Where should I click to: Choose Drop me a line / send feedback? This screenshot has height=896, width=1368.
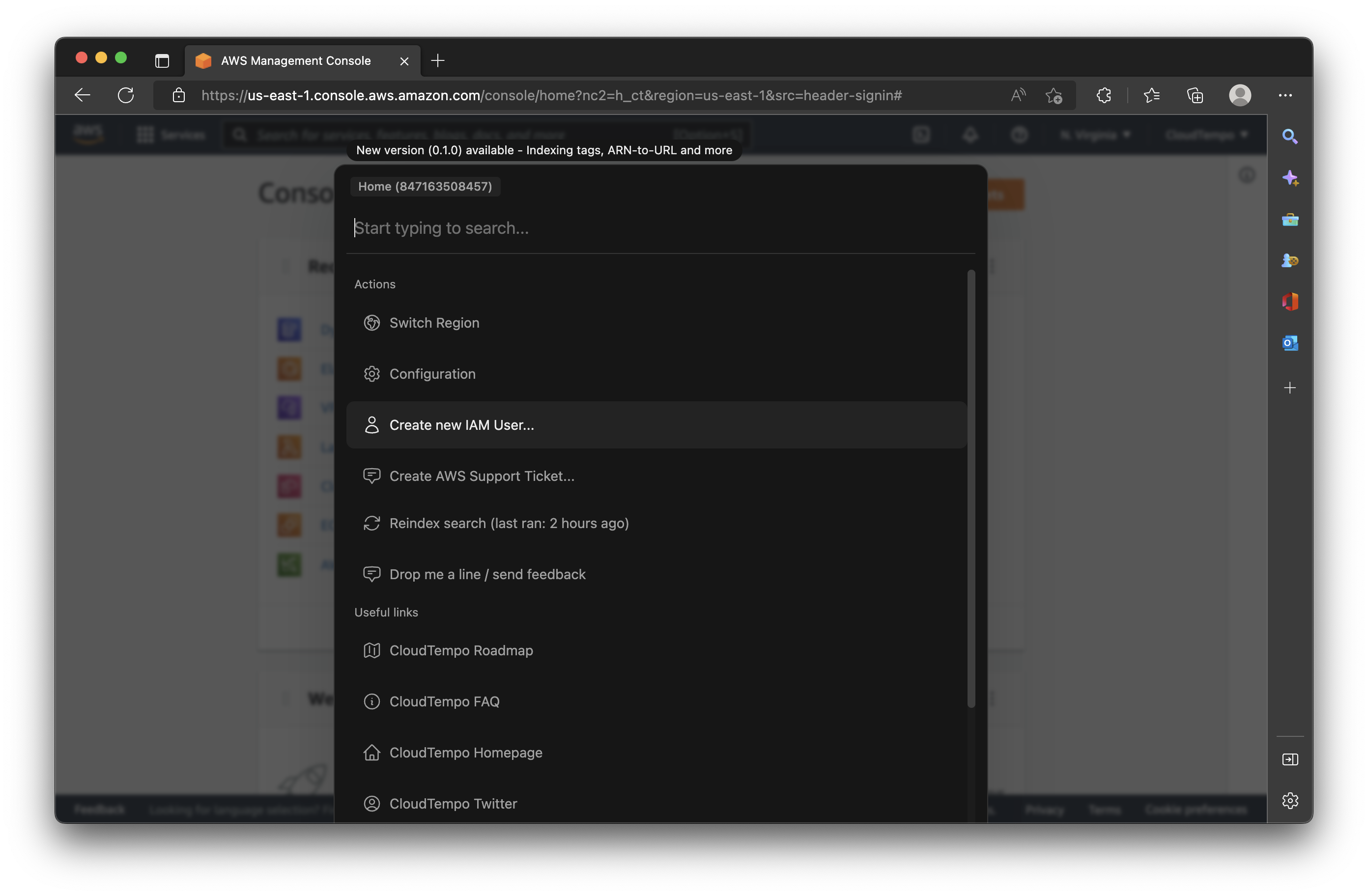click(656, 574)
